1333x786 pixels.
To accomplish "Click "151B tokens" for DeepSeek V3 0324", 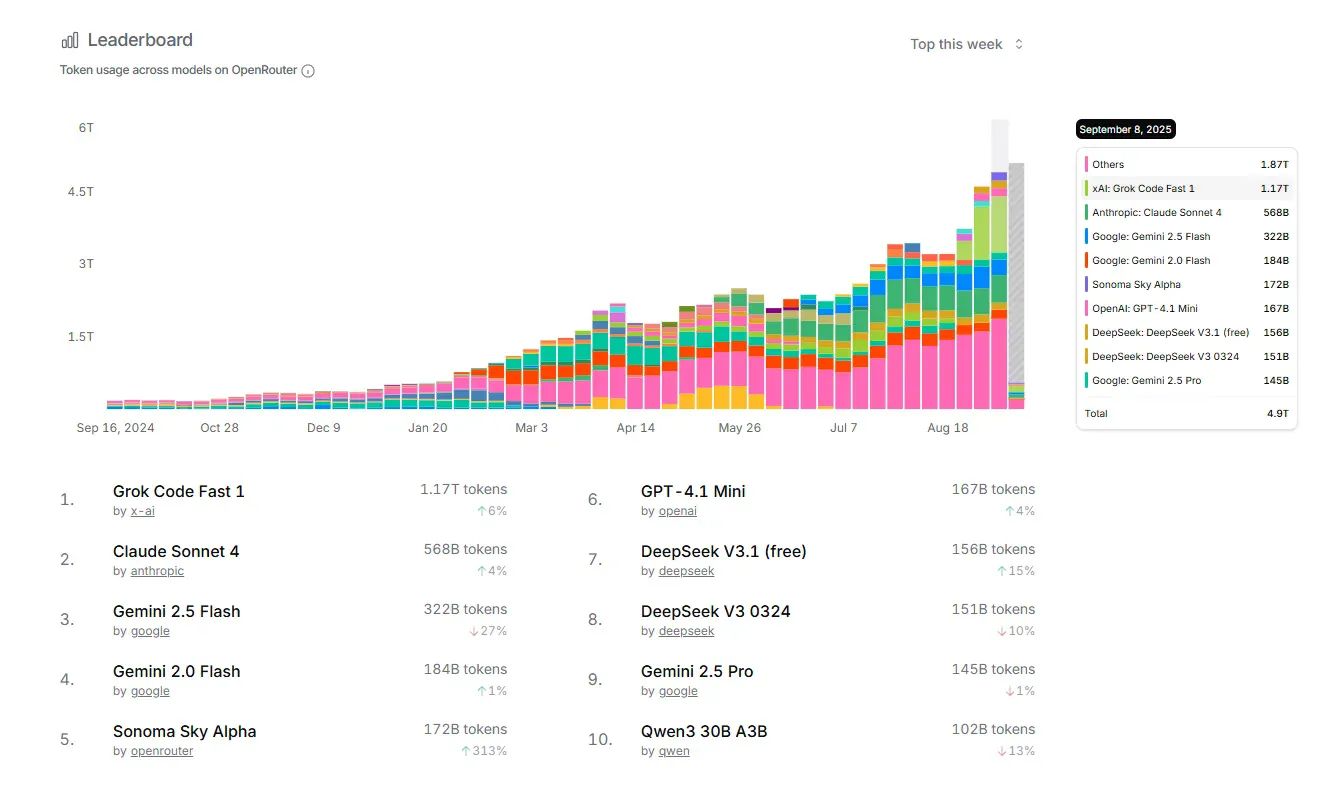I will tap(993, 609).
